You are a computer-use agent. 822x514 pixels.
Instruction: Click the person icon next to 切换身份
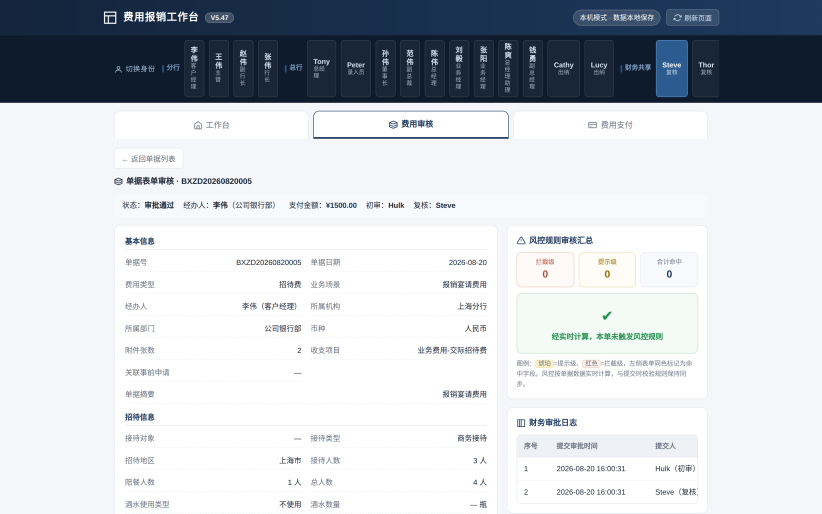click(x=118, y=69)
